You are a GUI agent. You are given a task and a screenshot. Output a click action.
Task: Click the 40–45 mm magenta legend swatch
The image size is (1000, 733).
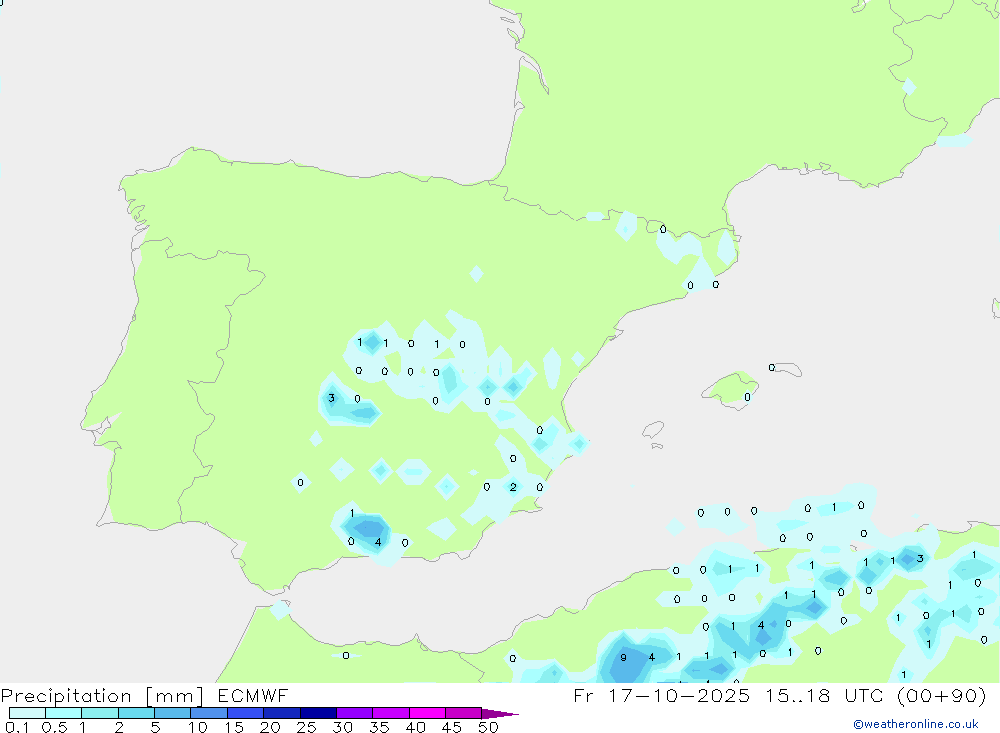427,713
